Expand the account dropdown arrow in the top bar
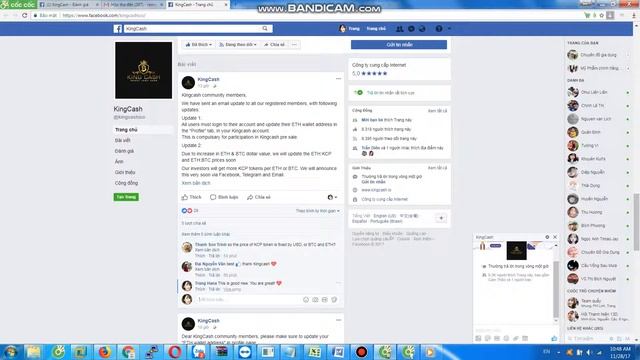The image size is (640, 360). pyautogui.click(x=449, y=29)
